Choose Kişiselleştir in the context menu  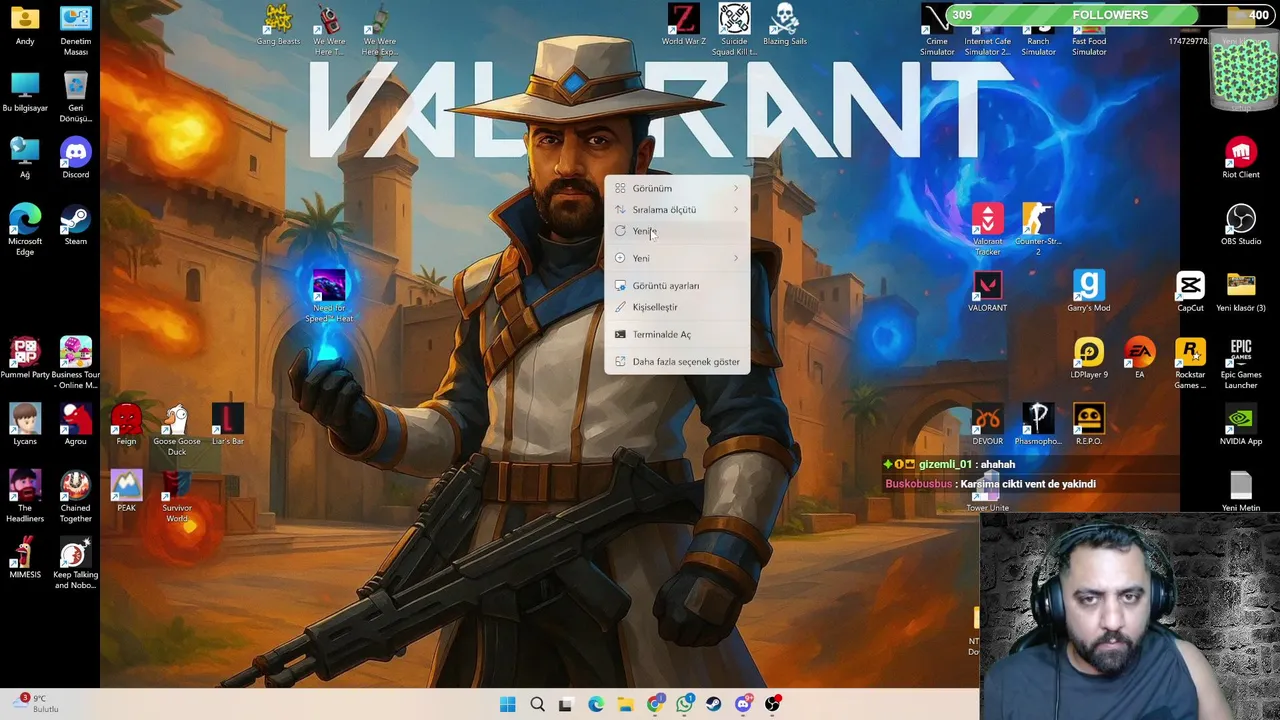pyautogui.click(x=677, y=307)
